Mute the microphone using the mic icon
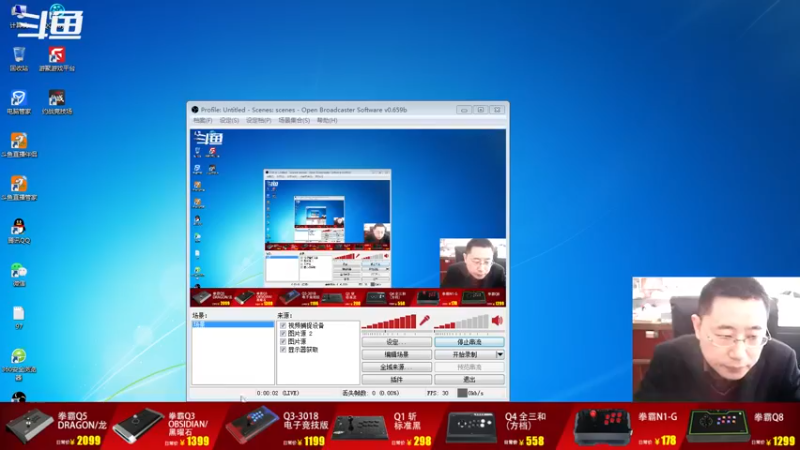The width and height of the screenshot is (800, 450). 424,320
